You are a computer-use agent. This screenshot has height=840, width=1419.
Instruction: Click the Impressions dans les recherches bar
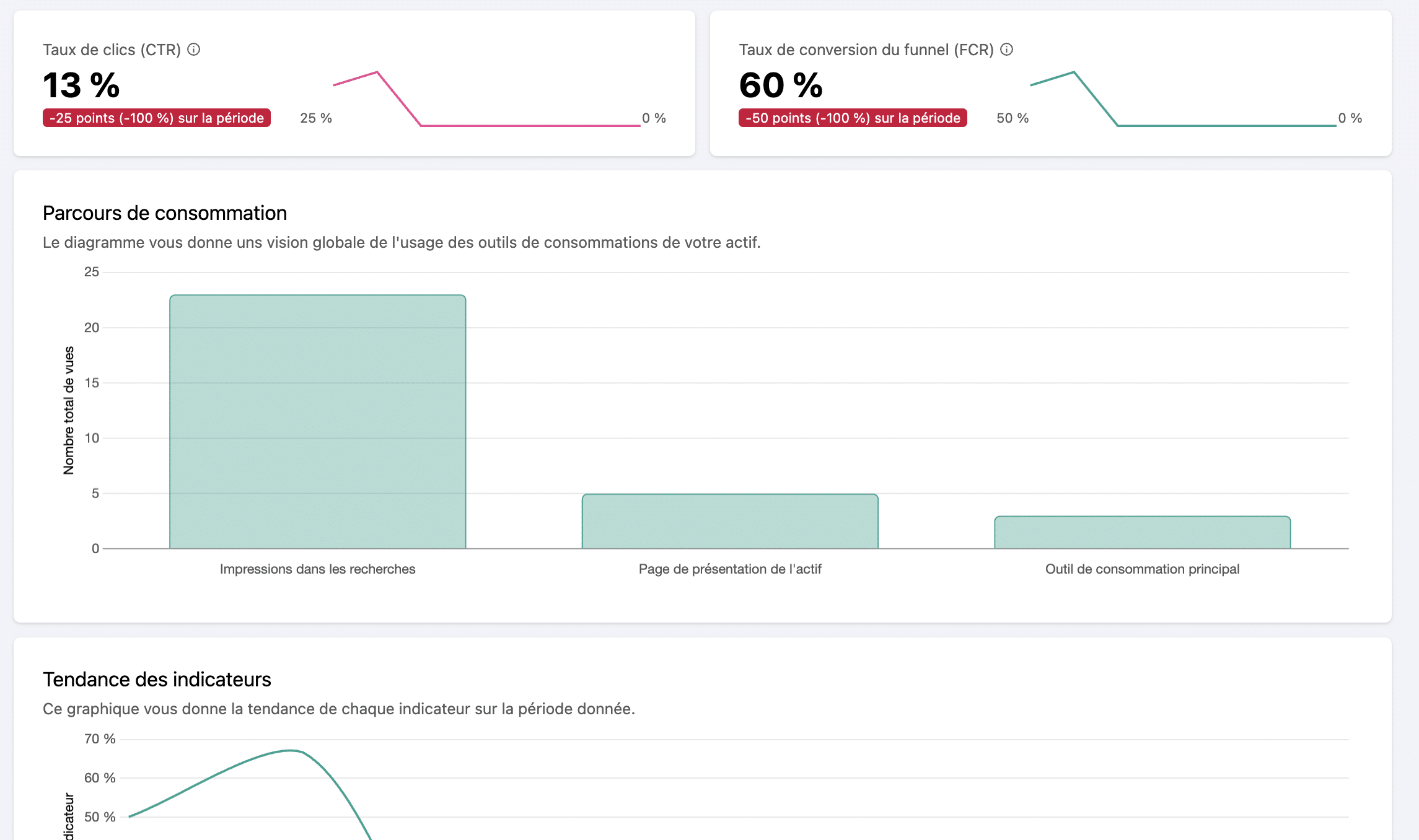coord(317,421)
